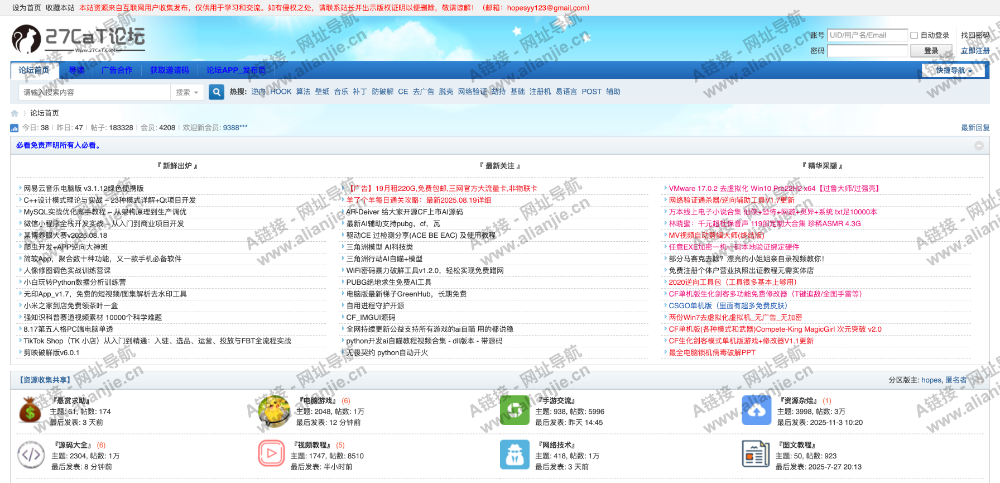This screenshot has height=483, width=1000.
Task: Select the 获取邀请码 navigation tab
Action: [x=169, y=71]
